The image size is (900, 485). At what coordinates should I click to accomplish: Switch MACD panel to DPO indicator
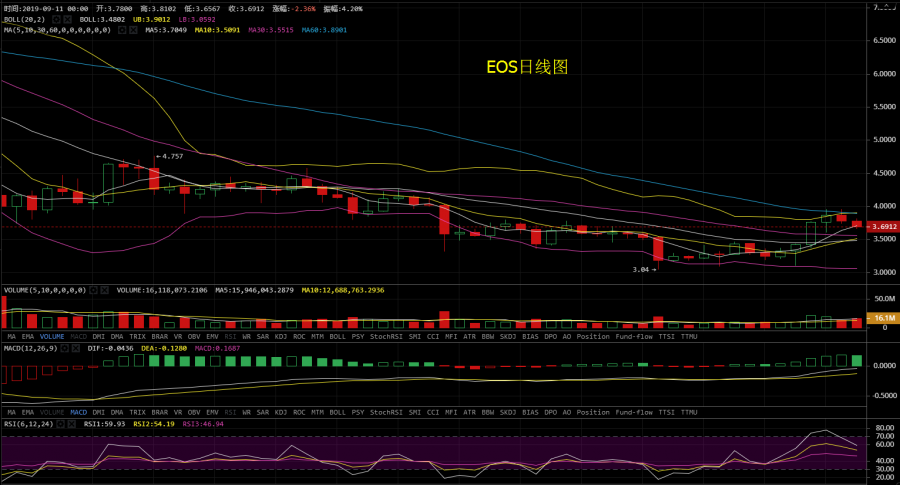click(x=550, y=413)
